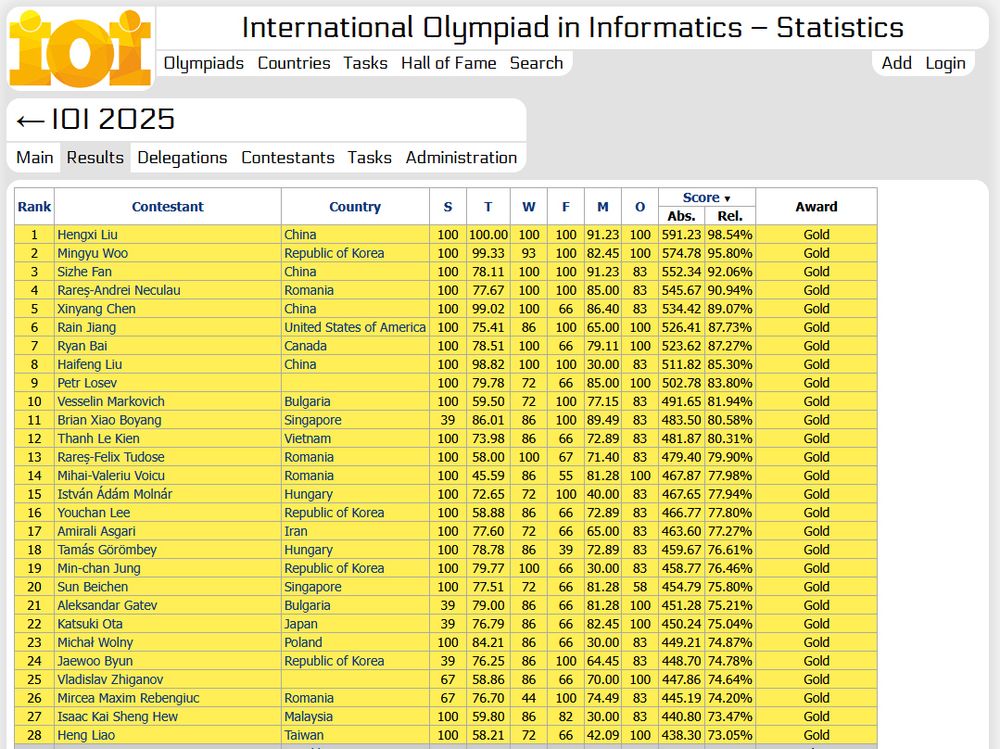Sort table by Contestant column header
This screenshot has height=749, width=1000.
coord(168,207)
